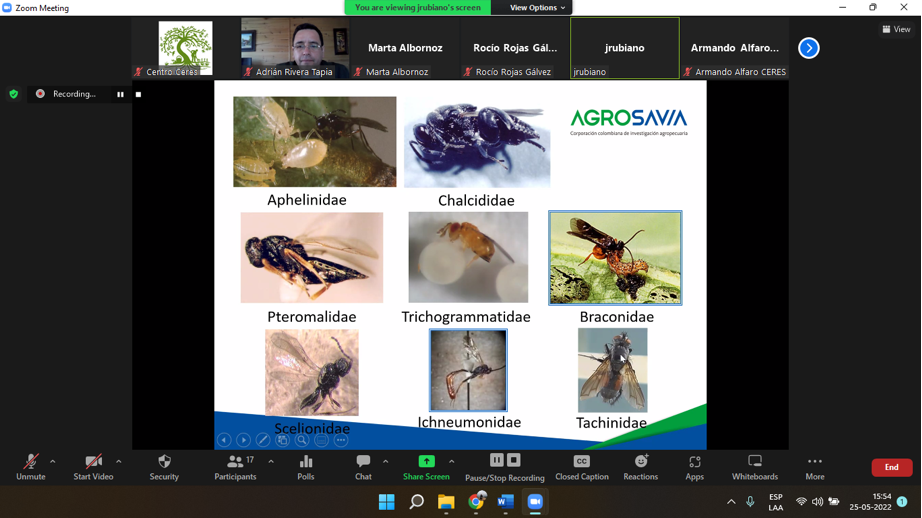This screenshot has width=922, height=518.
Task: Select Centro Ceres participant thumbnail
Action: (186, 48)
